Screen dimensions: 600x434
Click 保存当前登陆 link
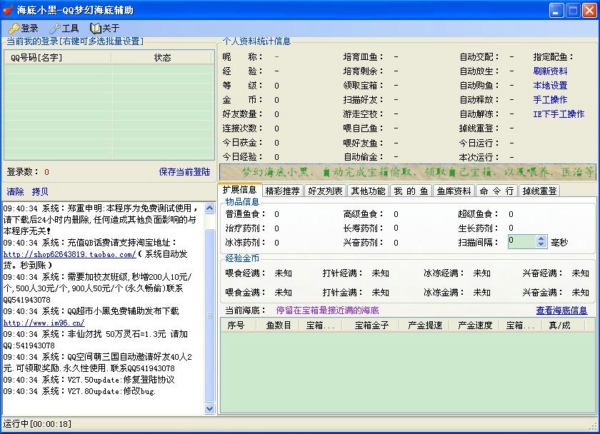[184, 172]
